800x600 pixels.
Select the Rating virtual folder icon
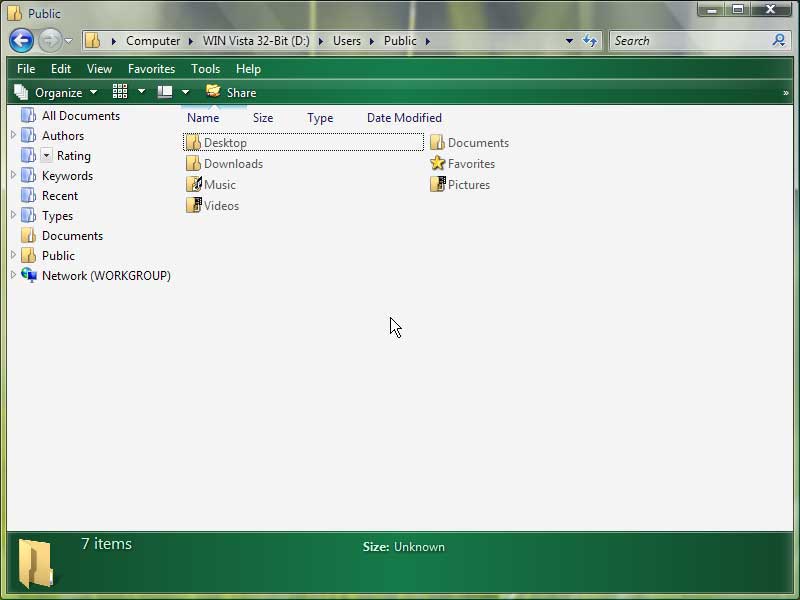(x=29, y=155)
